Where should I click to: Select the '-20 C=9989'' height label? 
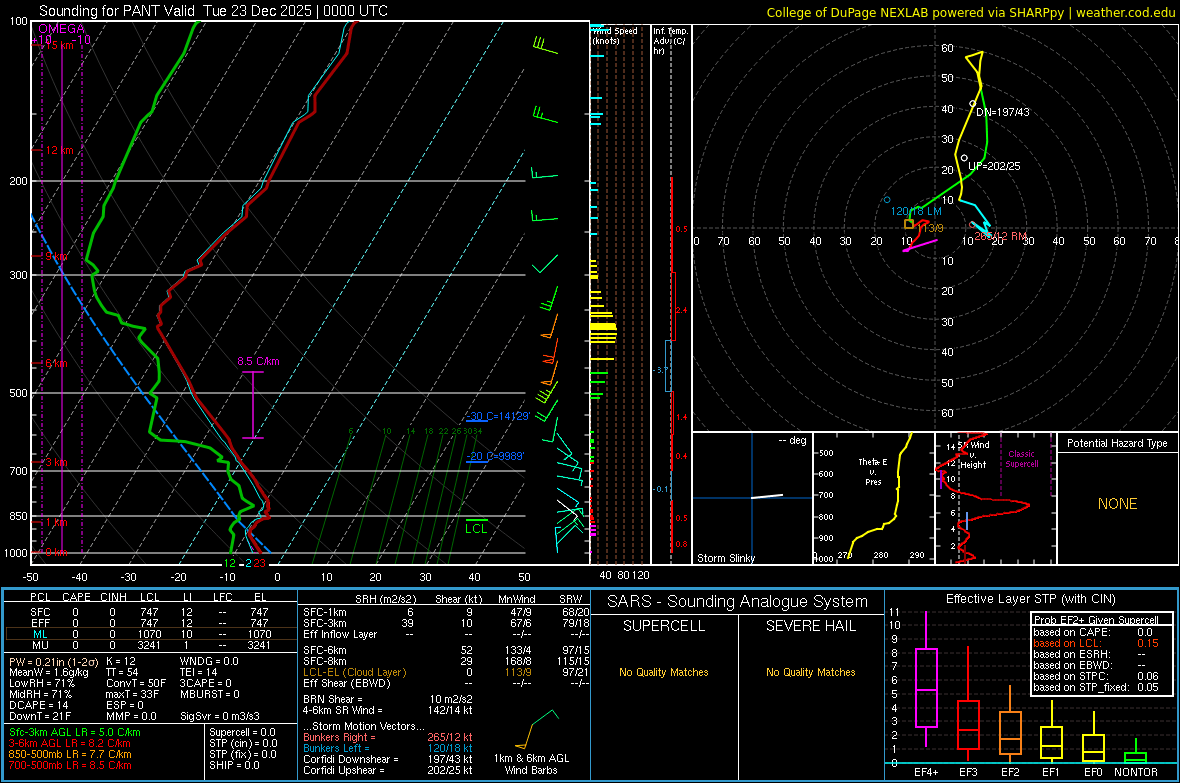coord(494,456)
